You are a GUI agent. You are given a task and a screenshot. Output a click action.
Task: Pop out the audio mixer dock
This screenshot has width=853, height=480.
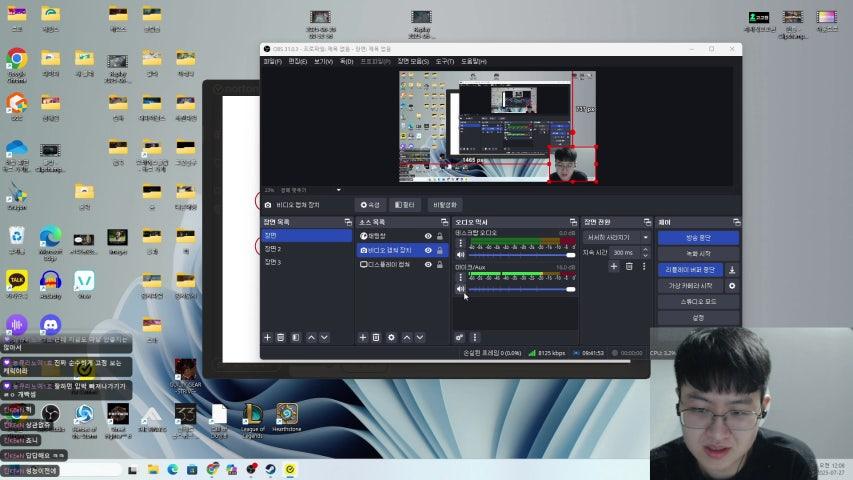pyautogui.click(x=573, y=222)
